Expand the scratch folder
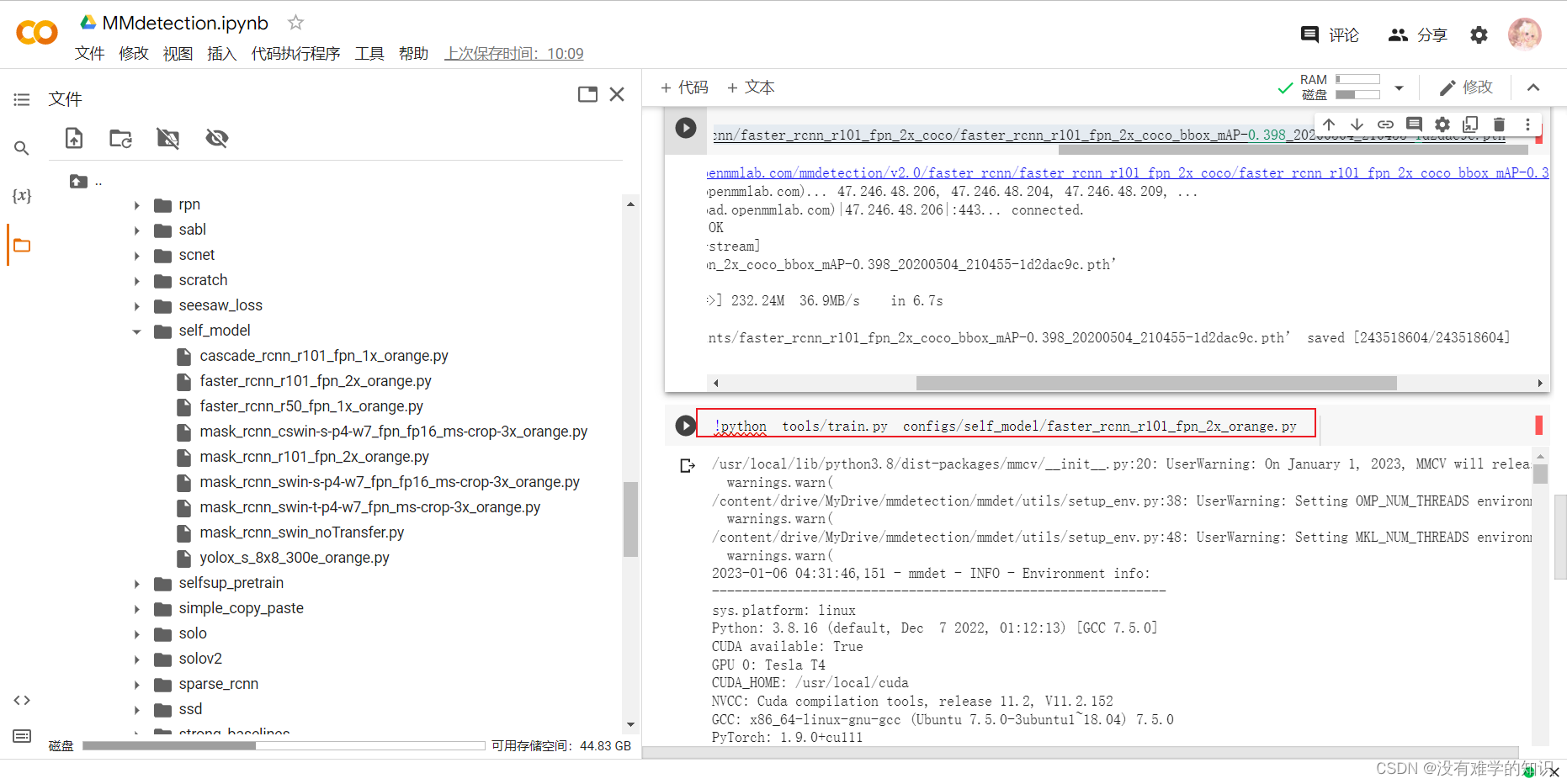Viewport: 1567px width, 784px height. (137, 281)
